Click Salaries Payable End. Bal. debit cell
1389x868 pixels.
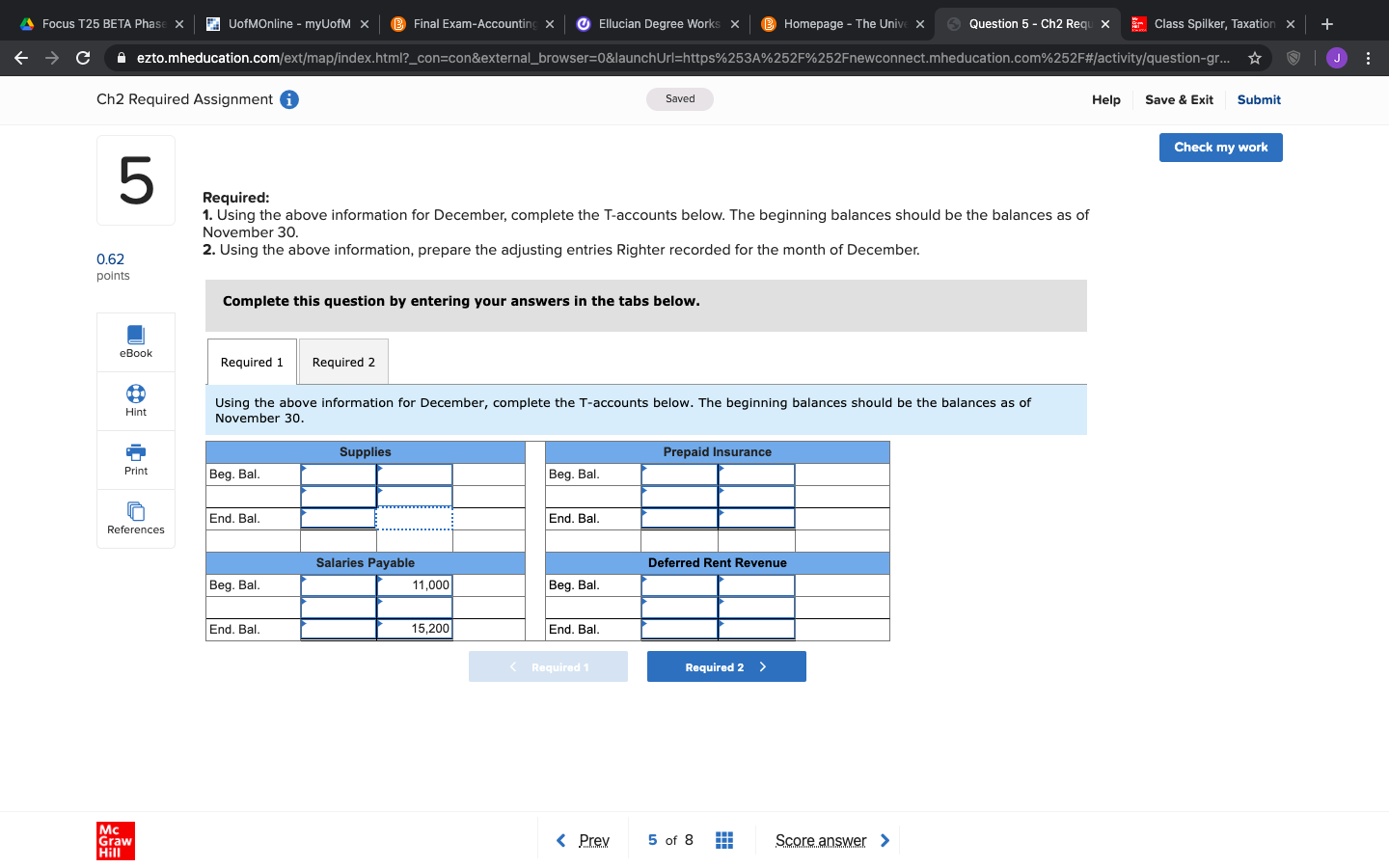coord(339,629)
